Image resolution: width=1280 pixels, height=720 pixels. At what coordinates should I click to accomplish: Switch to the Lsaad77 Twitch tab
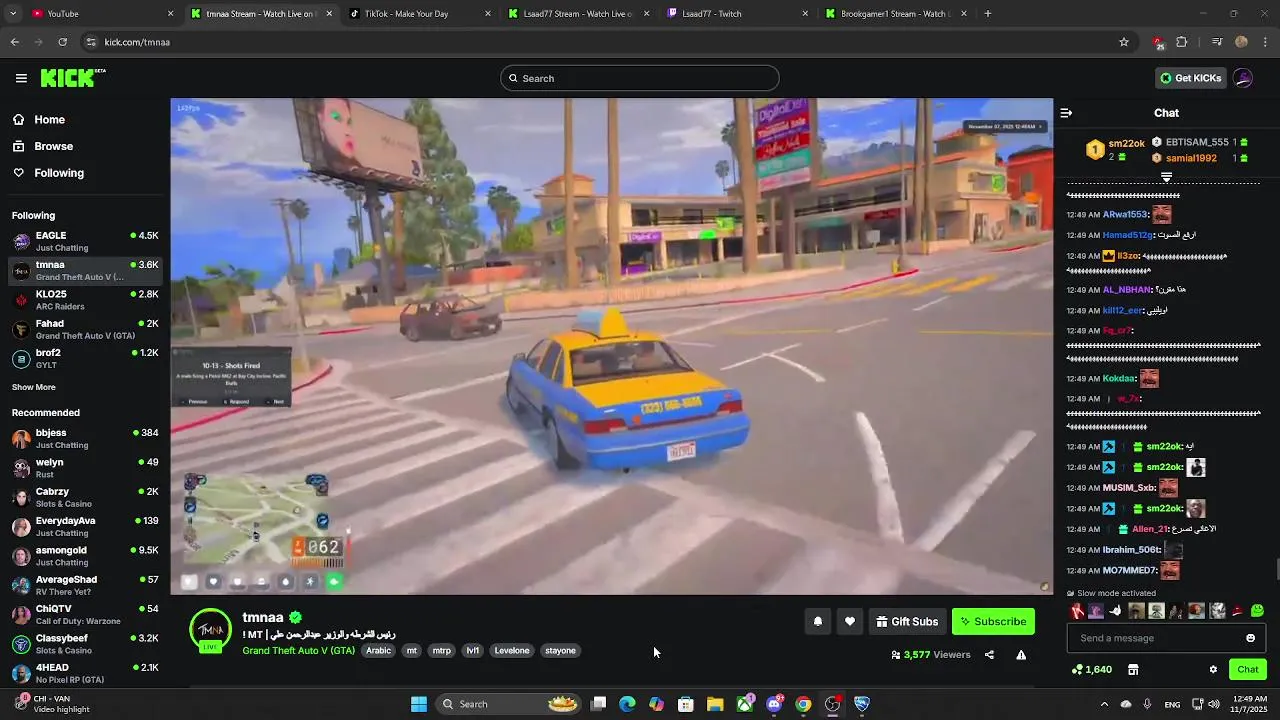738,14
